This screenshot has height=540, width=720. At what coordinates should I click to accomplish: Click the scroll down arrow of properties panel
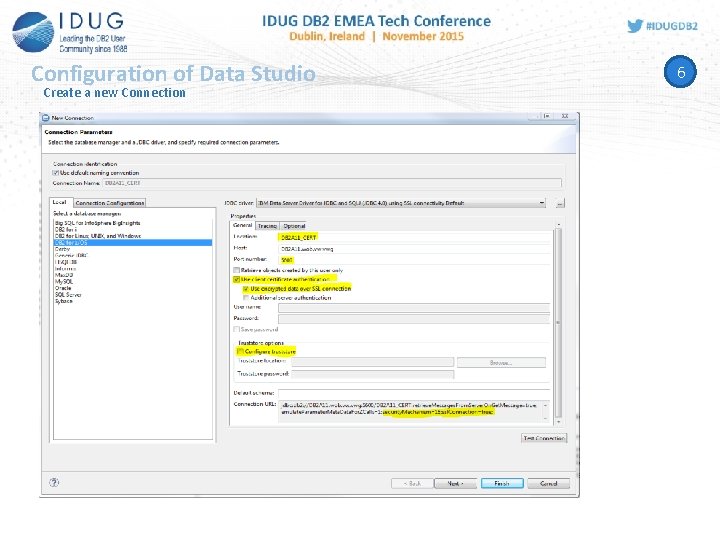tap(558, 422)
